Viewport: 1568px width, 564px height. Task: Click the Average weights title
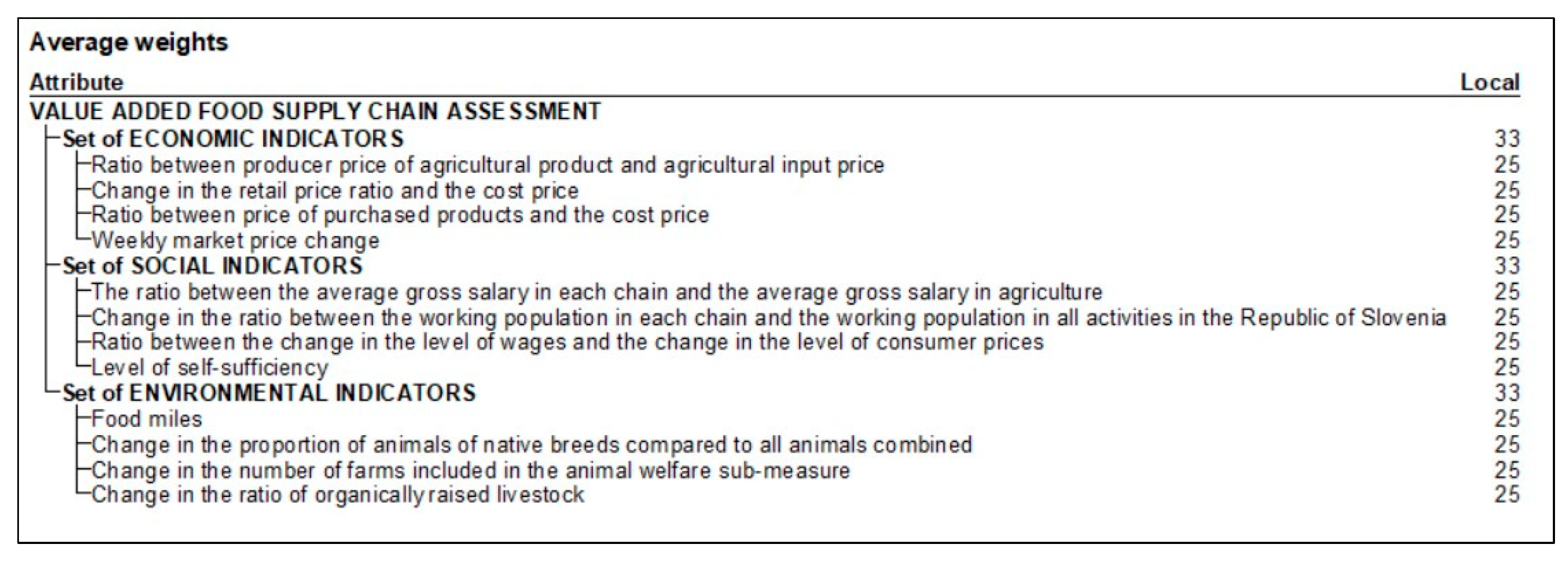tap(128, 42)
